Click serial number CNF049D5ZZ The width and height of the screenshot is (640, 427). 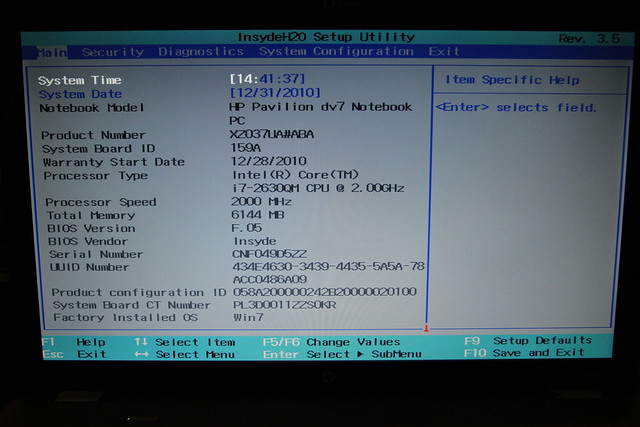tap(269, 254)
